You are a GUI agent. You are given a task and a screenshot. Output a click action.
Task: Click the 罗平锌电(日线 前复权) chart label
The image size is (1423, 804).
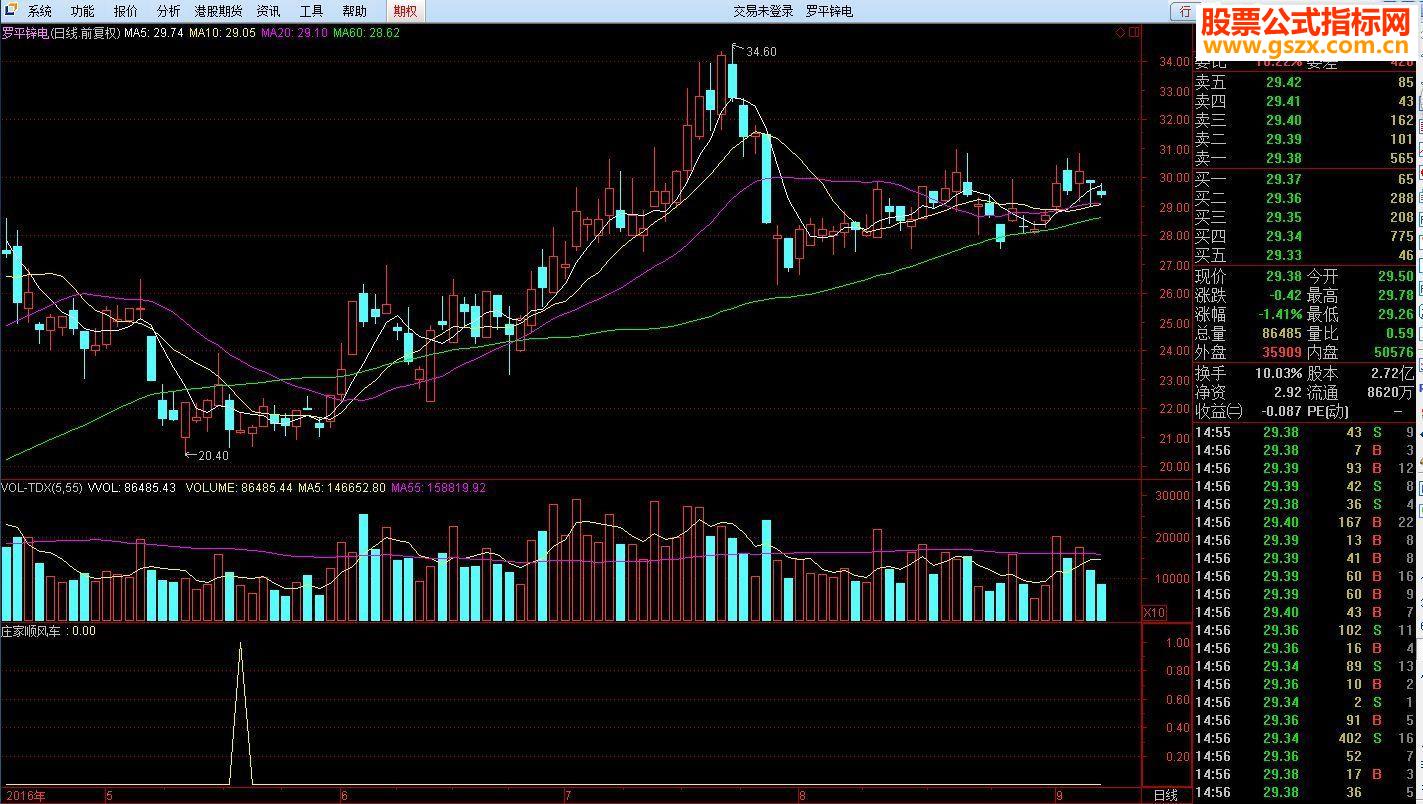(61, 33)
